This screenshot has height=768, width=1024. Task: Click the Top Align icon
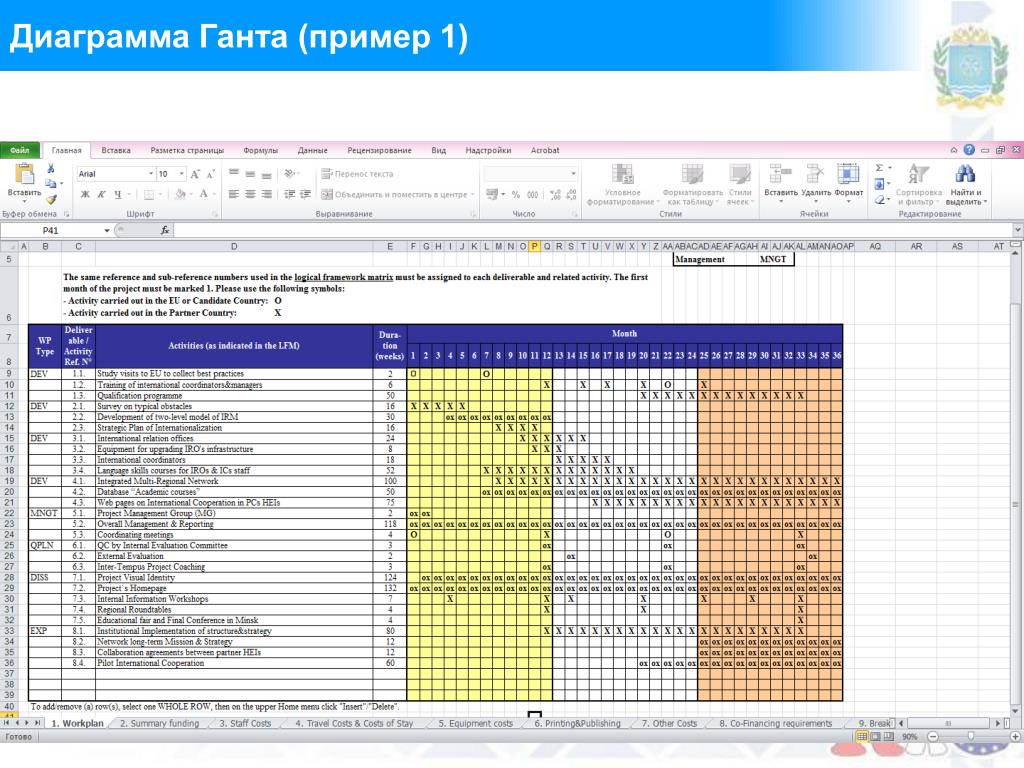(x=234, y=174)
